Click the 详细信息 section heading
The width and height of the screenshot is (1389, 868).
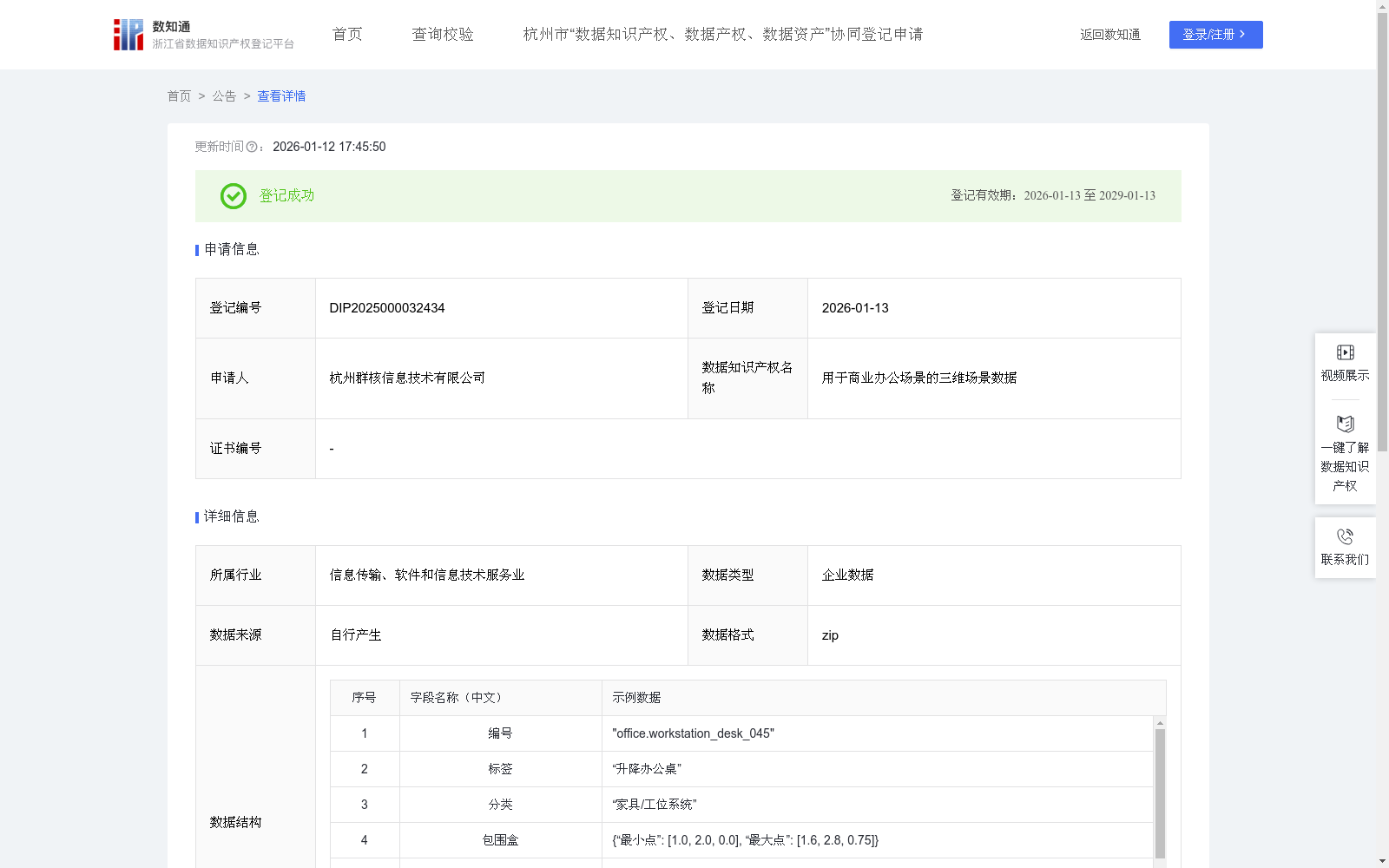click(x=232, y=517)
